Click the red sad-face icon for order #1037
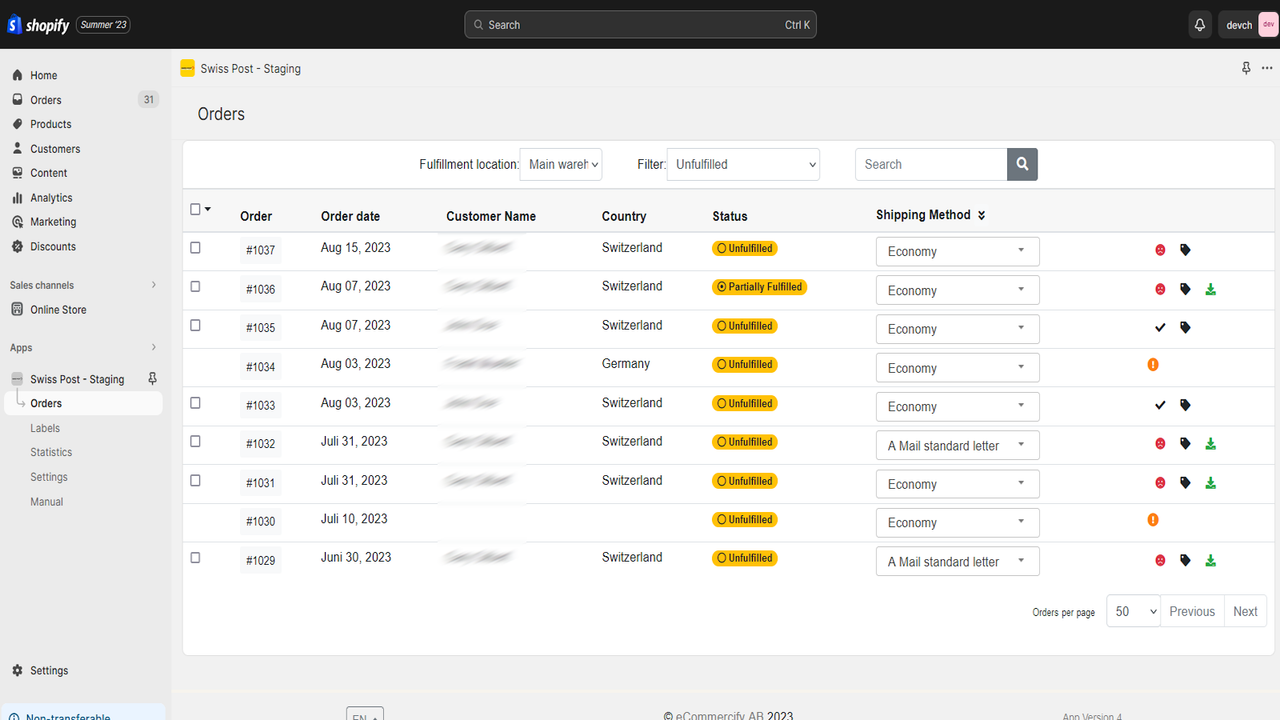This screenshot has width=1280, height=720. 1160,250
